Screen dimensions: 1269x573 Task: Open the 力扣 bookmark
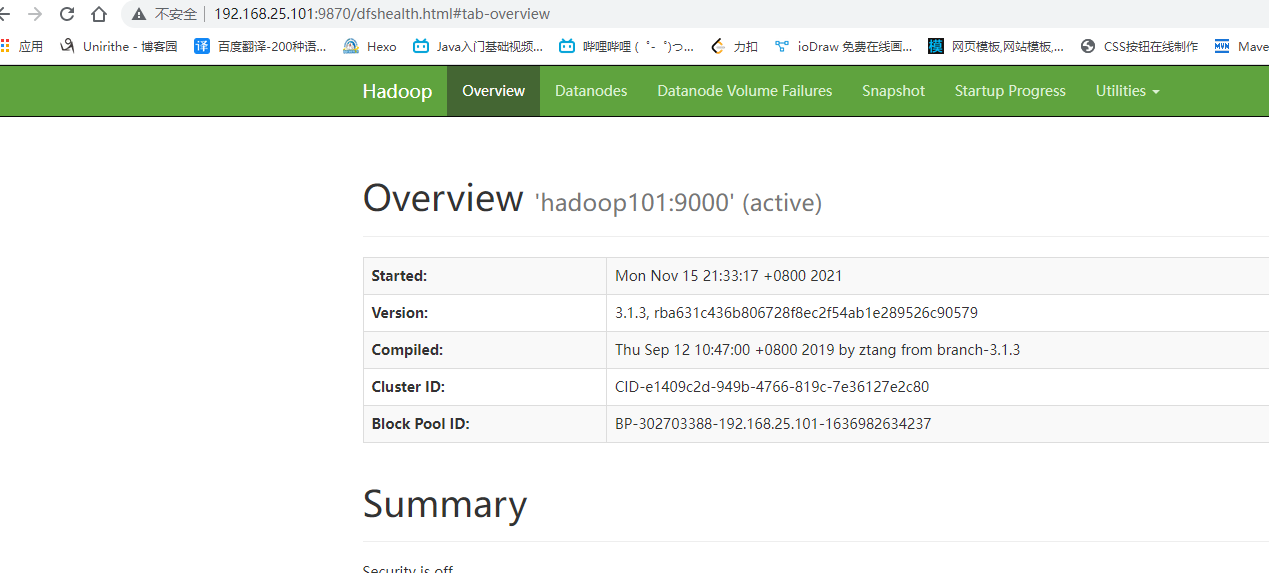coord(734,46)
